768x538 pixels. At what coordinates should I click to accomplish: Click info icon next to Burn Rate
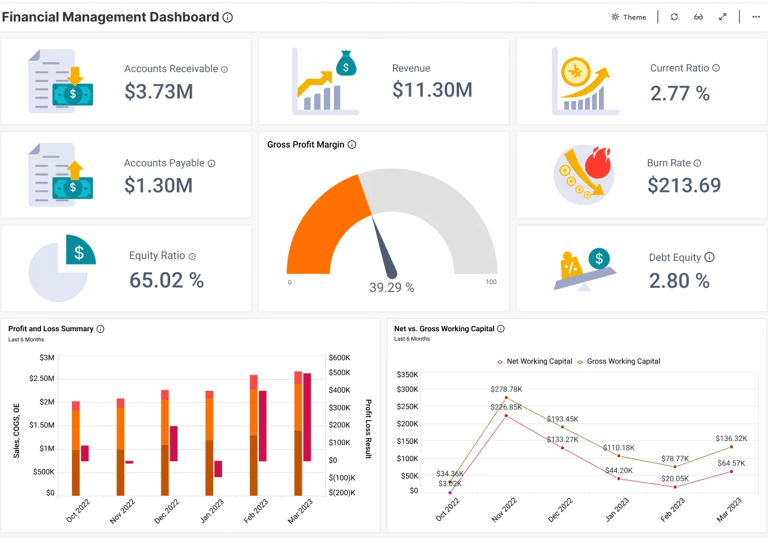[697, 163]
